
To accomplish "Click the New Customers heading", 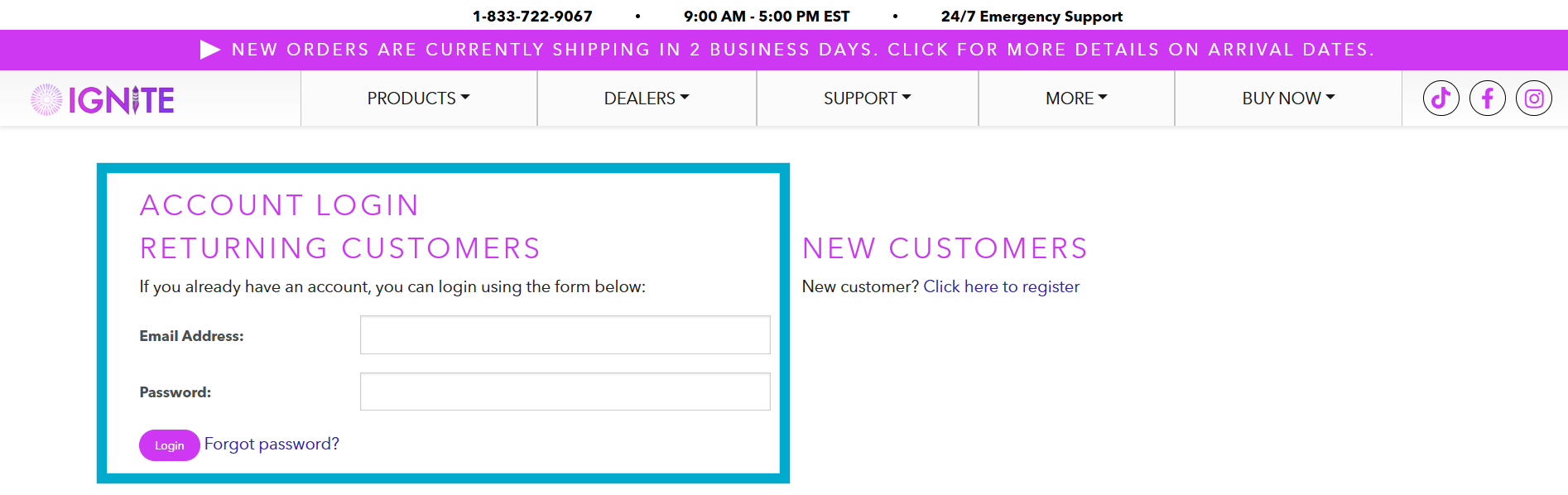I will click(945, 248).
